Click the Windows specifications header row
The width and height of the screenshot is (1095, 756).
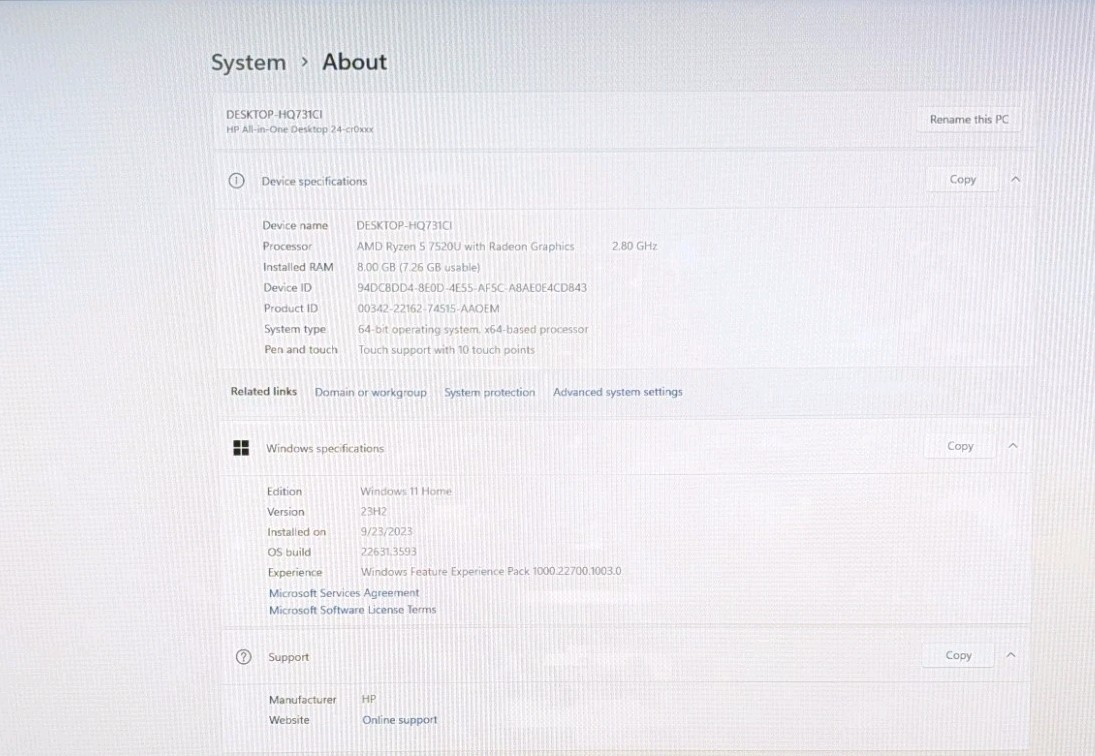(x=625, y=447)
